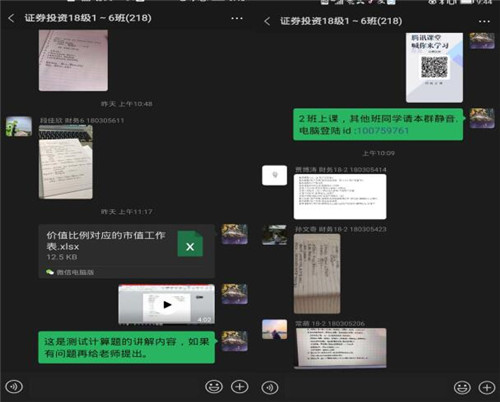Screen dimensions: 500x402
Task: Tap timestamp 昨天 上午11:17
Action: 127,212
